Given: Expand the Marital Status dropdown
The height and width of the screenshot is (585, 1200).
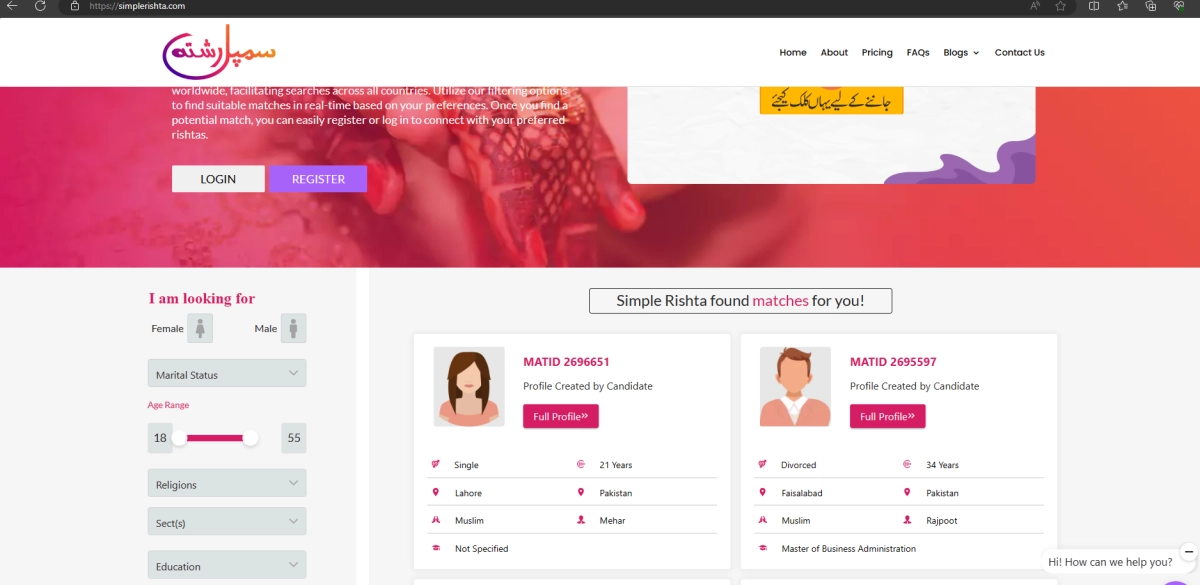Looking at the screenshot, I should 227,374.
